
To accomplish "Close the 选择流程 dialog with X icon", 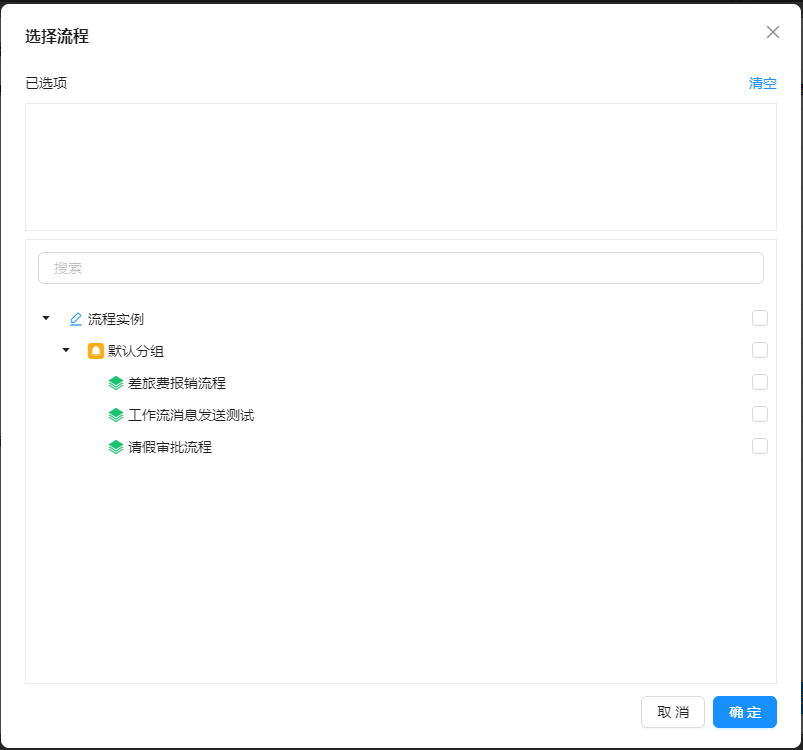I will coord(772,32).
